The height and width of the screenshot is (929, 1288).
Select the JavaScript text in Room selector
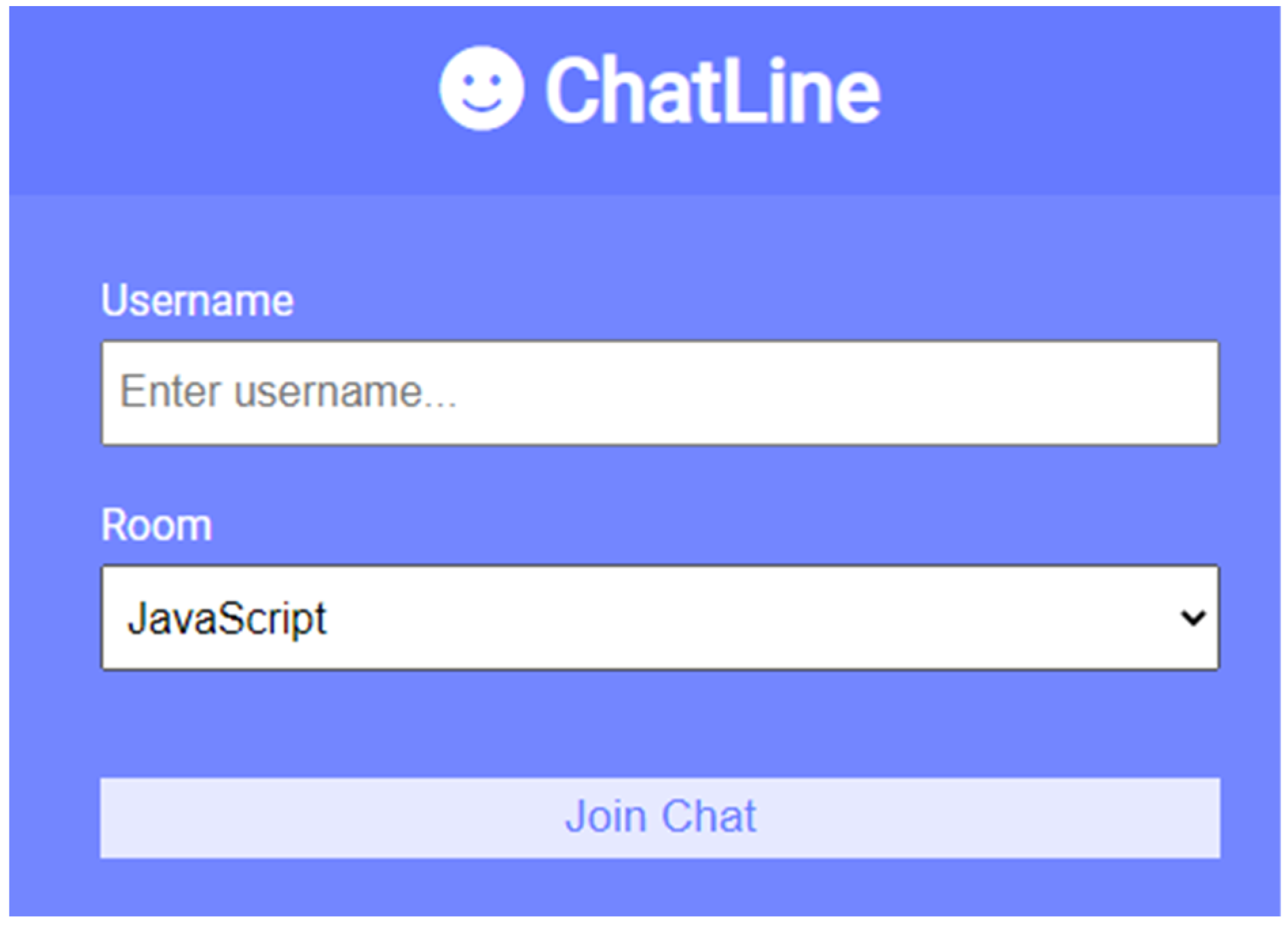click(x=227, y=619)
